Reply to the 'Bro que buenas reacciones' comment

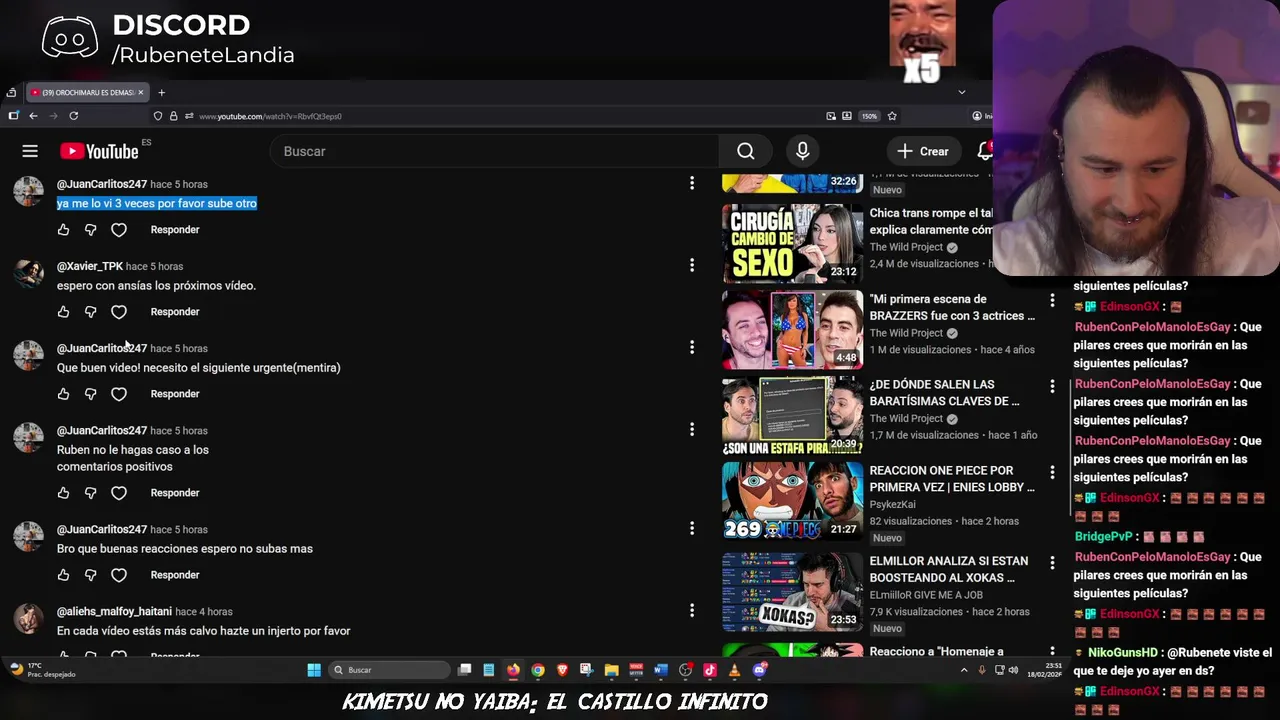point(175,575)
